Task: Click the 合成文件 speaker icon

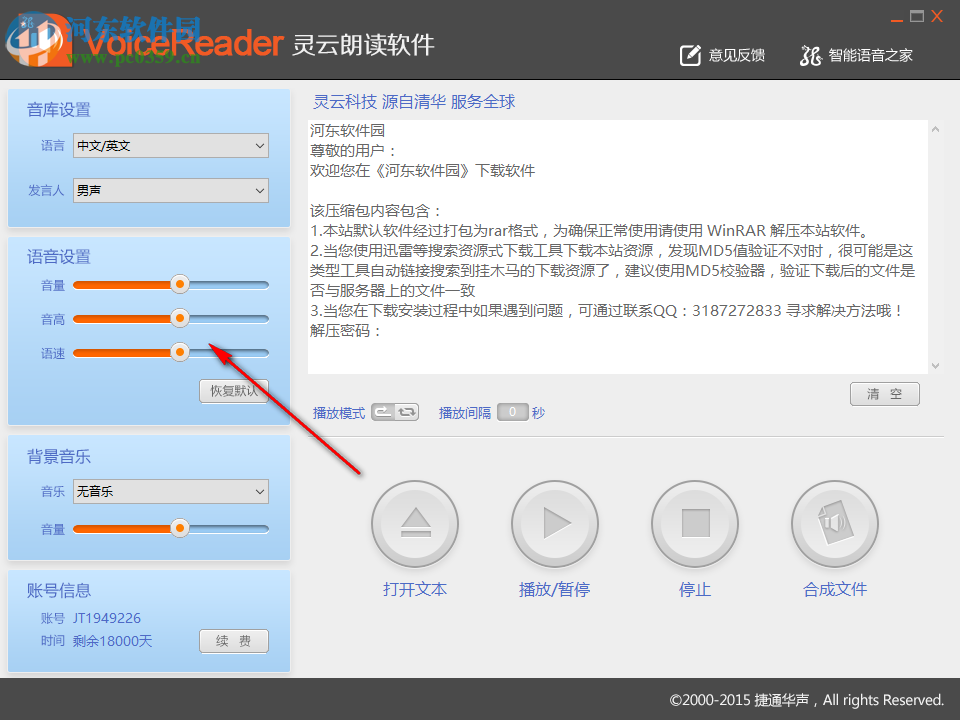Action: pos(835,523)
